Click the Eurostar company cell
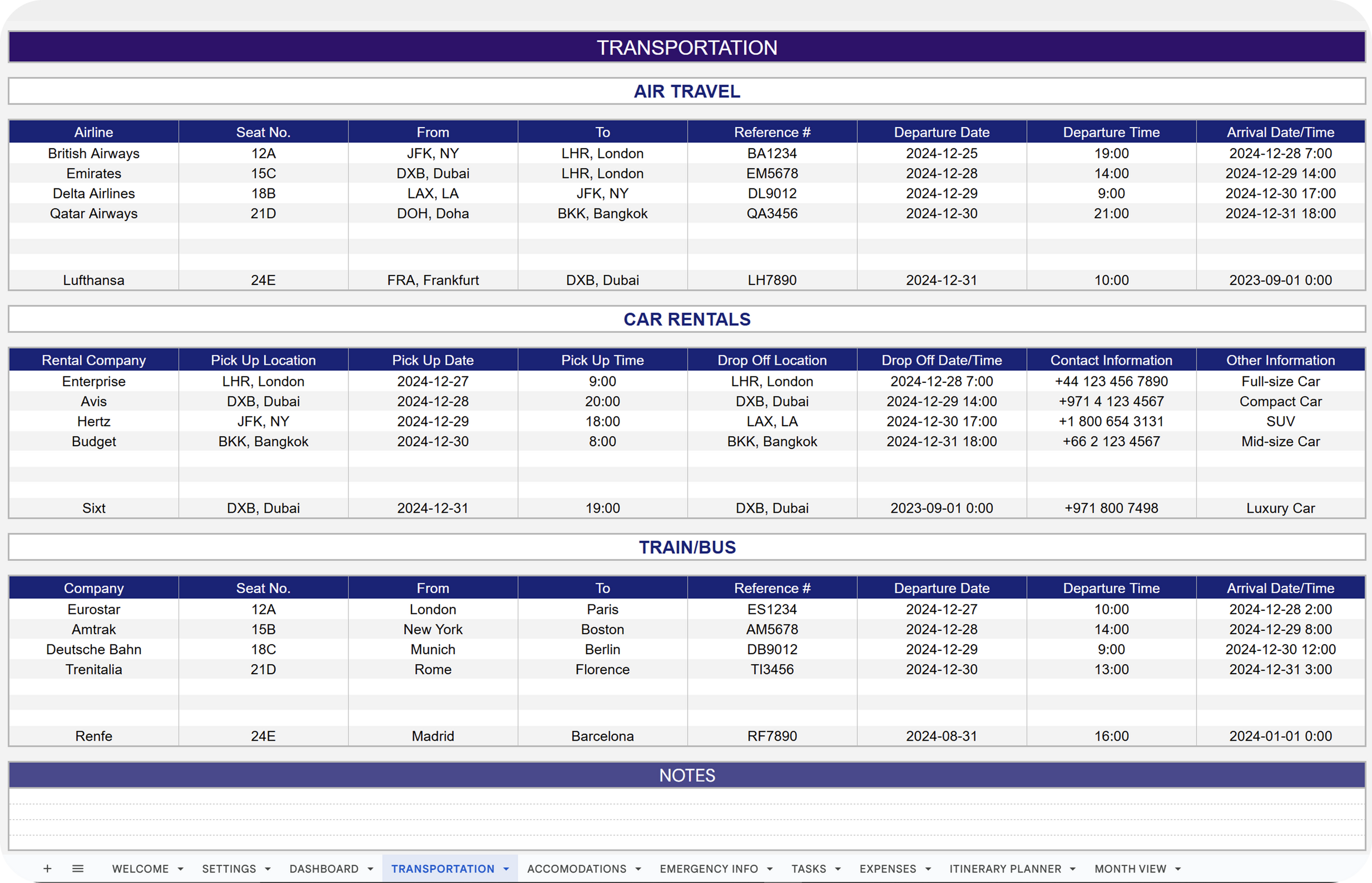The width and height of the screenshot is (1372, 883). 93,609
